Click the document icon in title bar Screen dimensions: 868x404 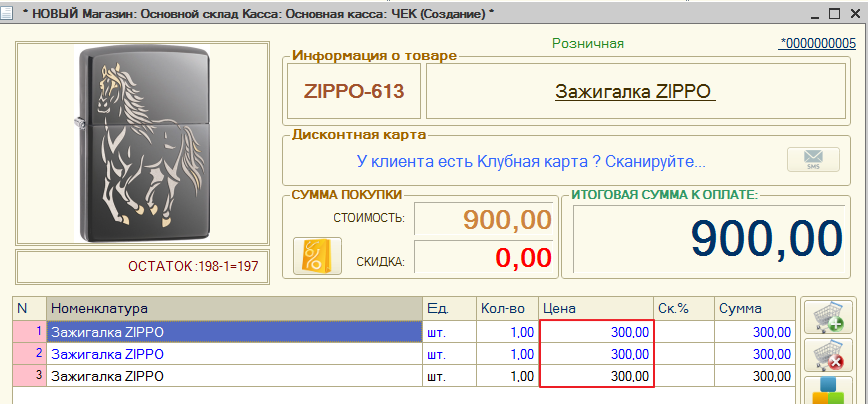8,14
